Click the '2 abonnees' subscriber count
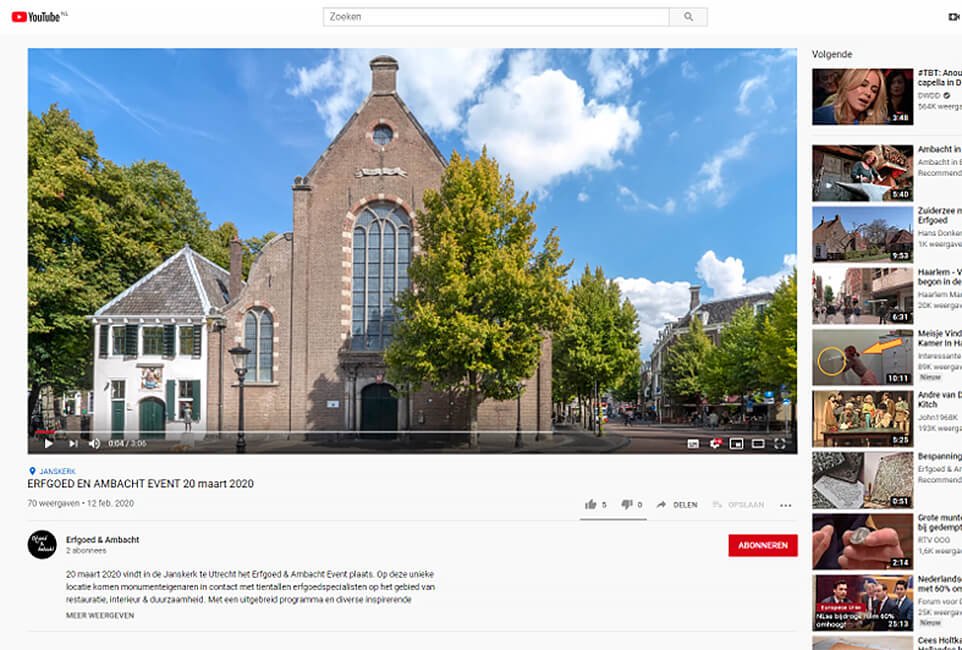 tap(86, 551)
